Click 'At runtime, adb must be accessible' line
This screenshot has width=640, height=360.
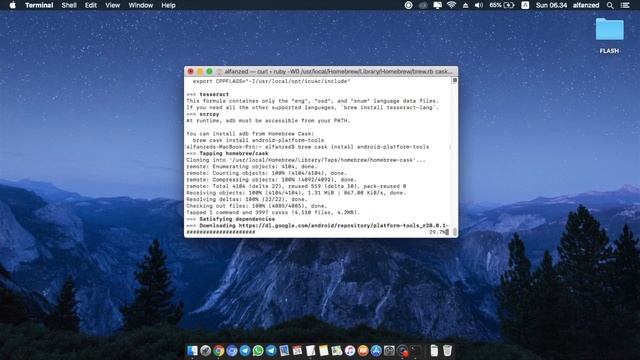click(x=268, y=120)
